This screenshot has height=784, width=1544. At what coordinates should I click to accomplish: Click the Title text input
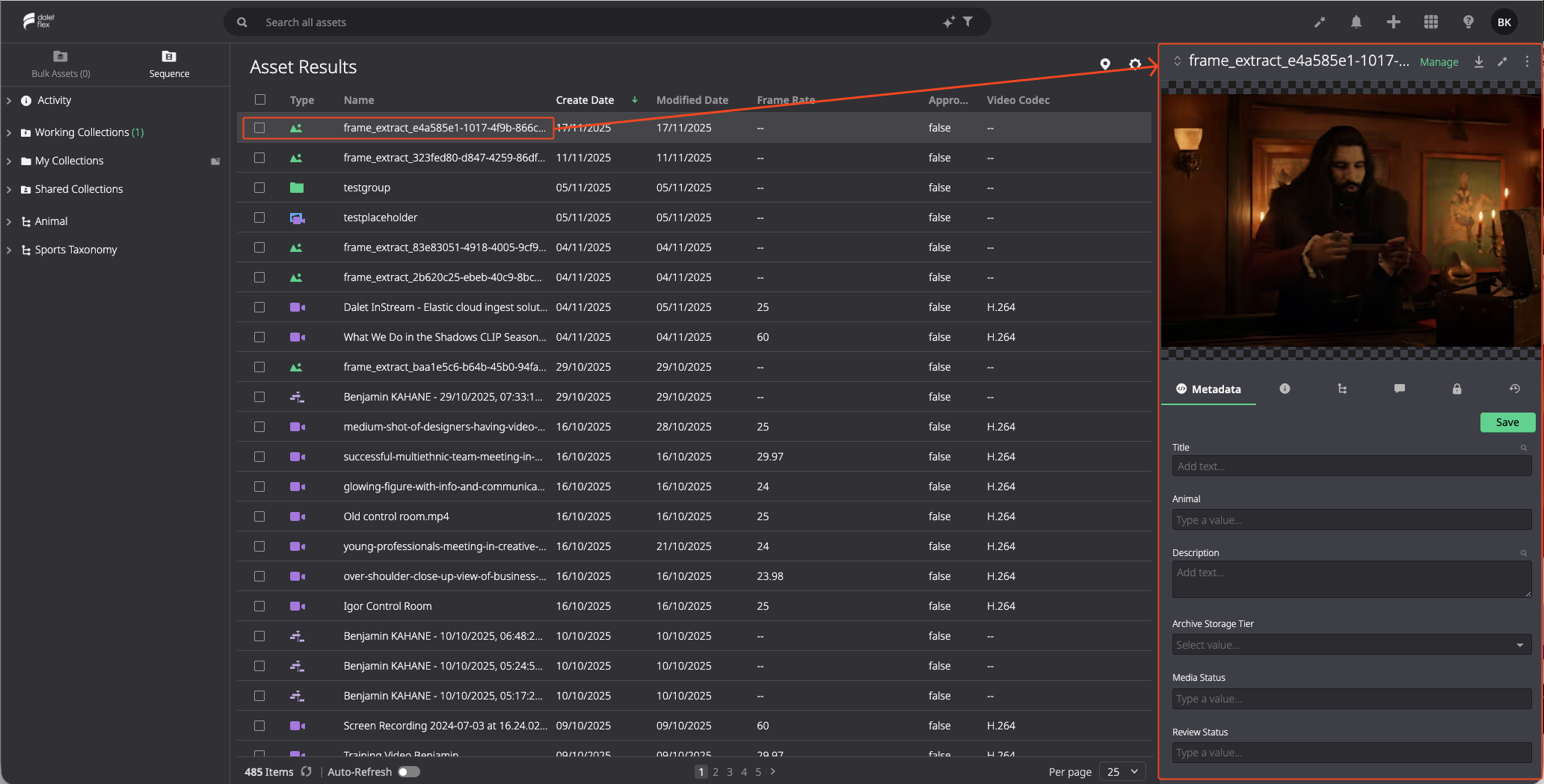pyautogui.click(x=1352, y=466)
